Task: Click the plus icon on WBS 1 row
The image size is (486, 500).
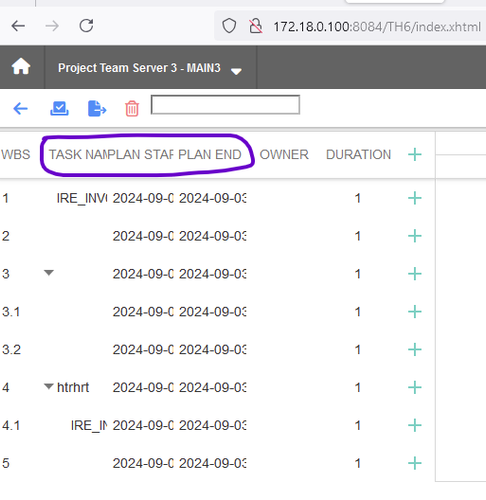Action: [415, 198]
